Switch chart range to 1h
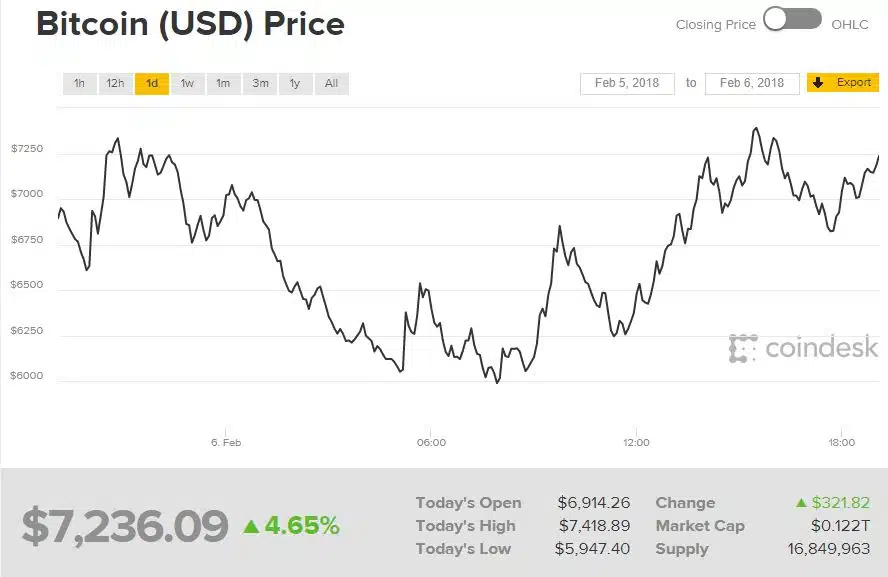 79,84
